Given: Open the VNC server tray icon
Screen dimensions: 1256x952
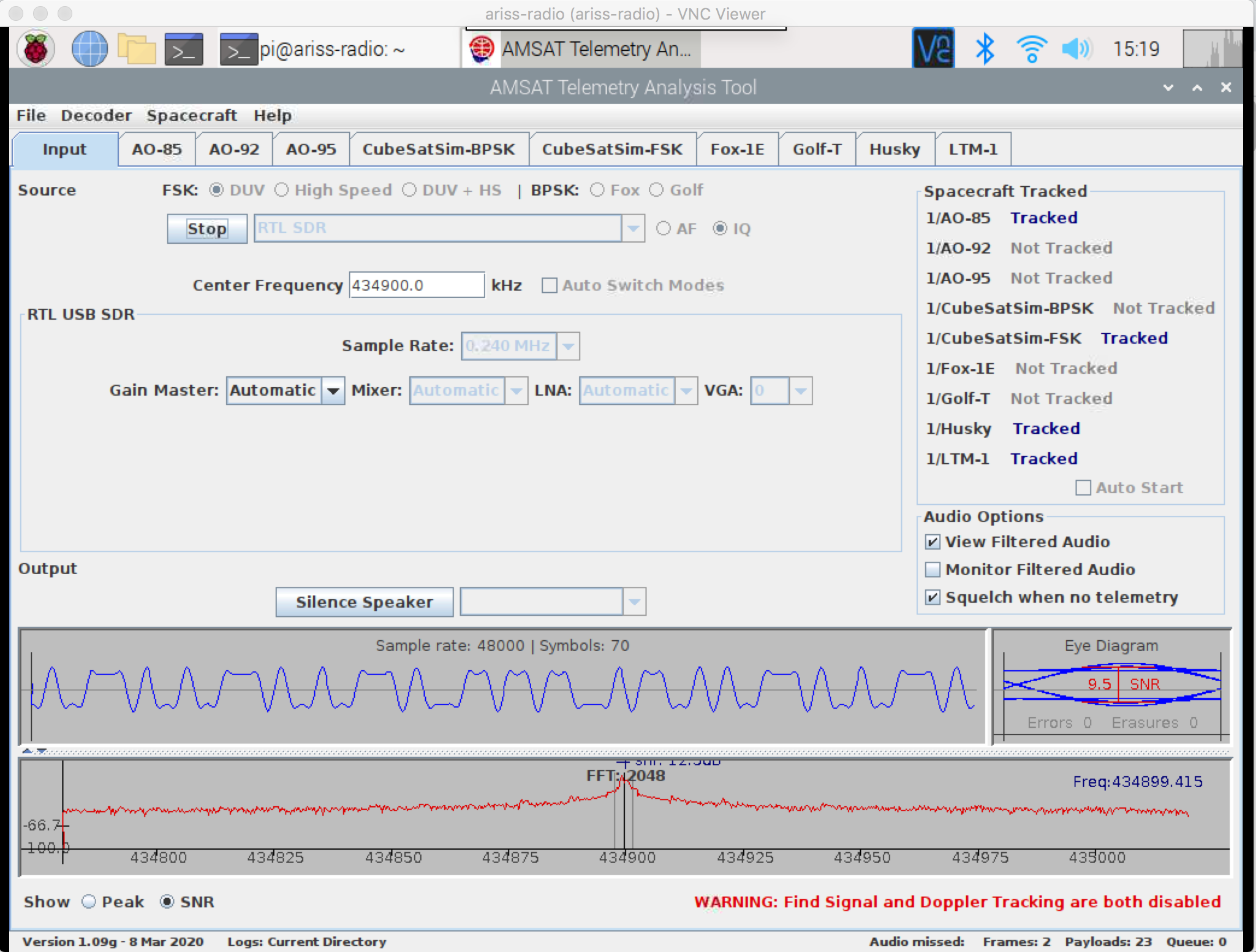Looking at the screenshot, I should tap(933, 48).
